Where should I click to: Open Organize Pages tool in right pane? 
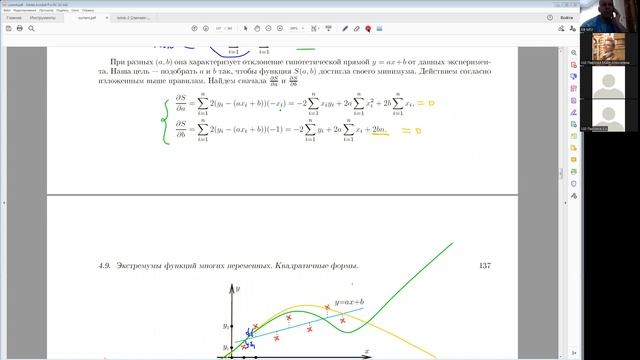coord(573,89)
